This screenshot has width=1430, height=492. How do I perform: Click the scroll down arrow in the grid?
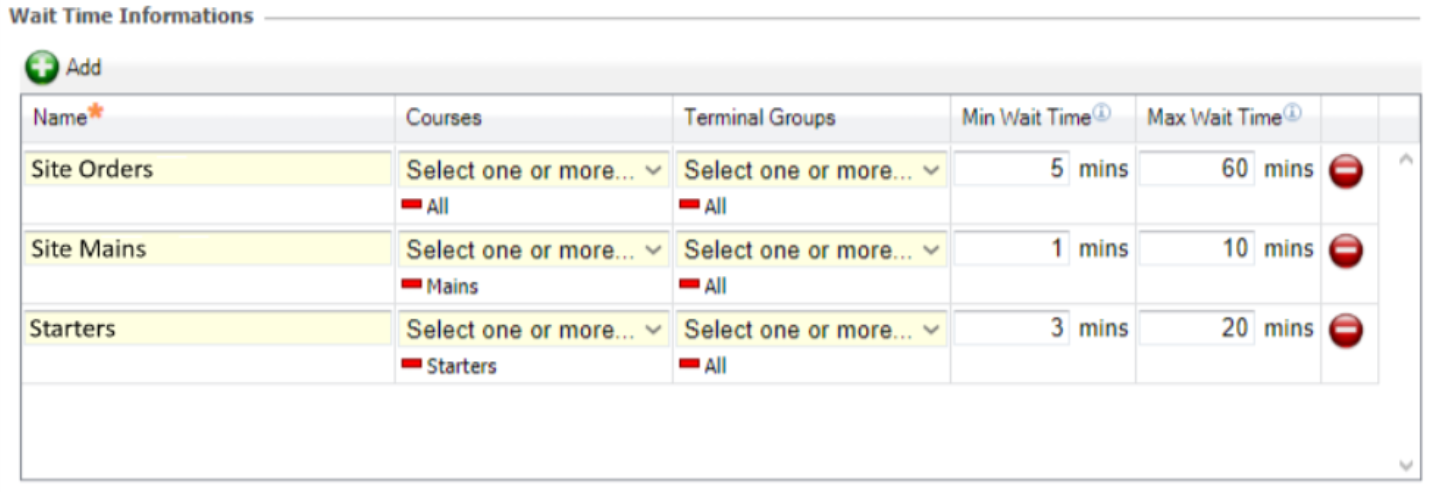click(1406, 465)
